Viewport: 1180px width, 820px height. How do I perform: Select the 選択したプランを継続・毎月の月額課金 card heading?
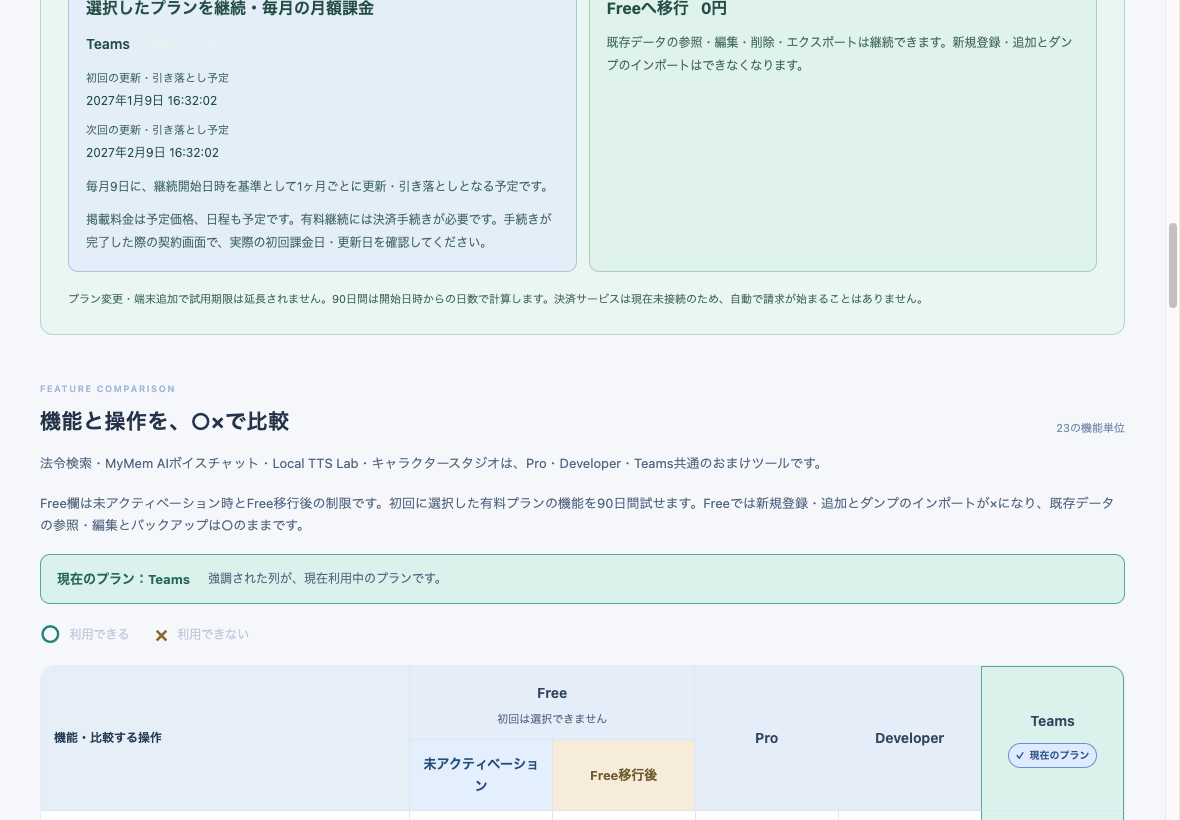pyautogui.click(x=230, y=8)
